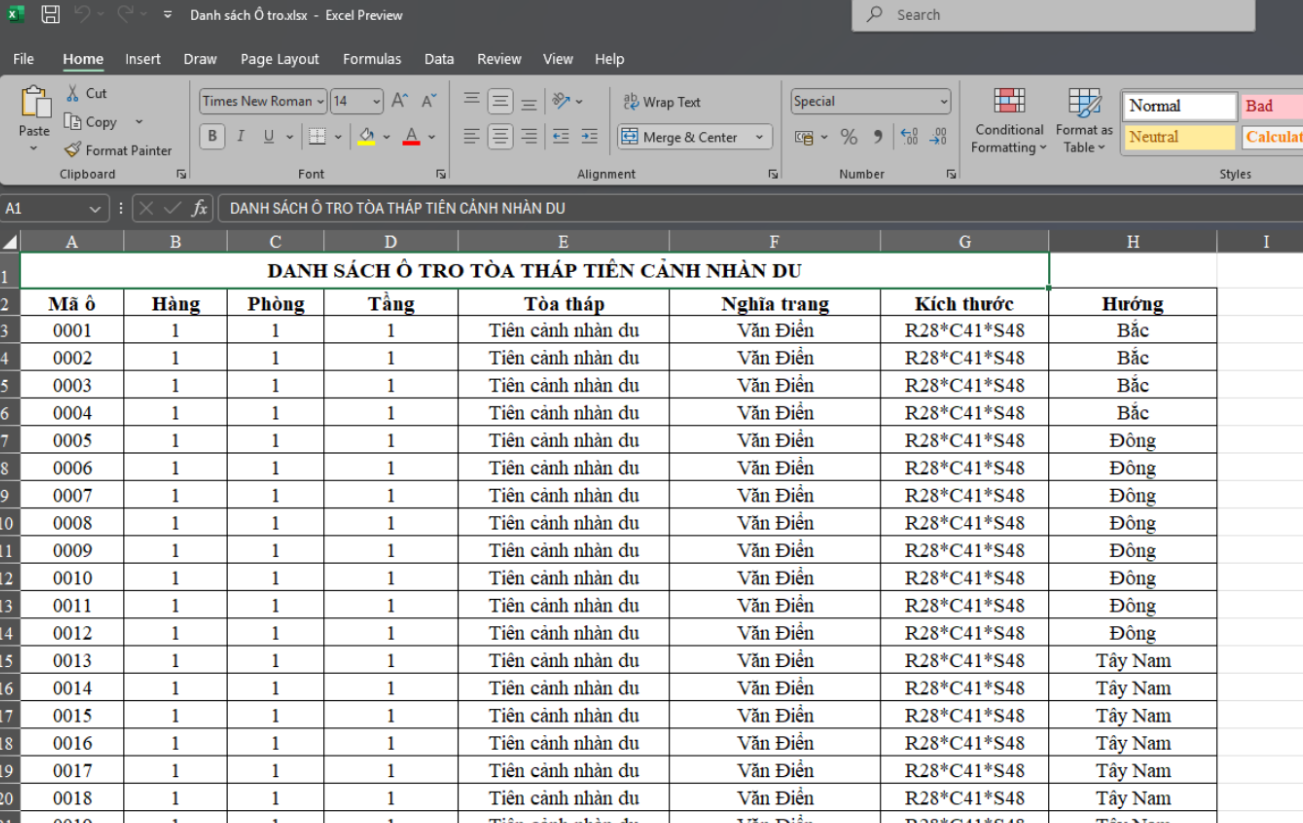Image resolution: width=1303 pixels, height=823 pixels.
Task: Switch to the Formulas tab
Action: 372,59
